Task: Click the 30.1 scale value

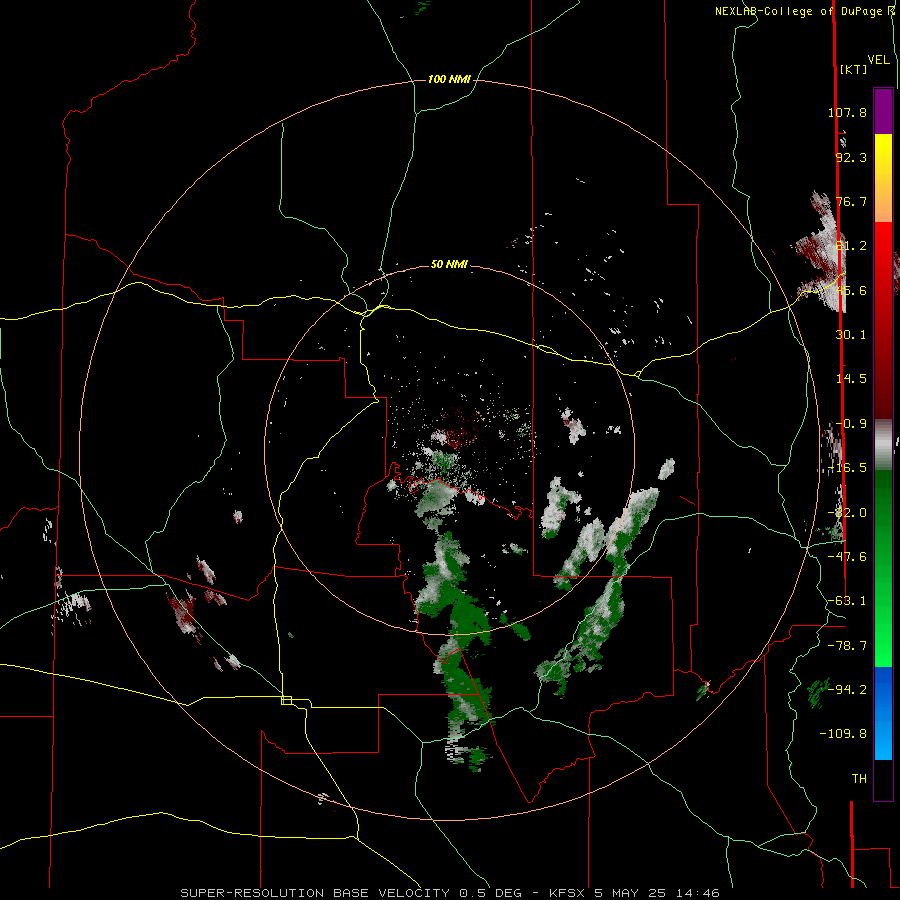Action: [851, 334]
